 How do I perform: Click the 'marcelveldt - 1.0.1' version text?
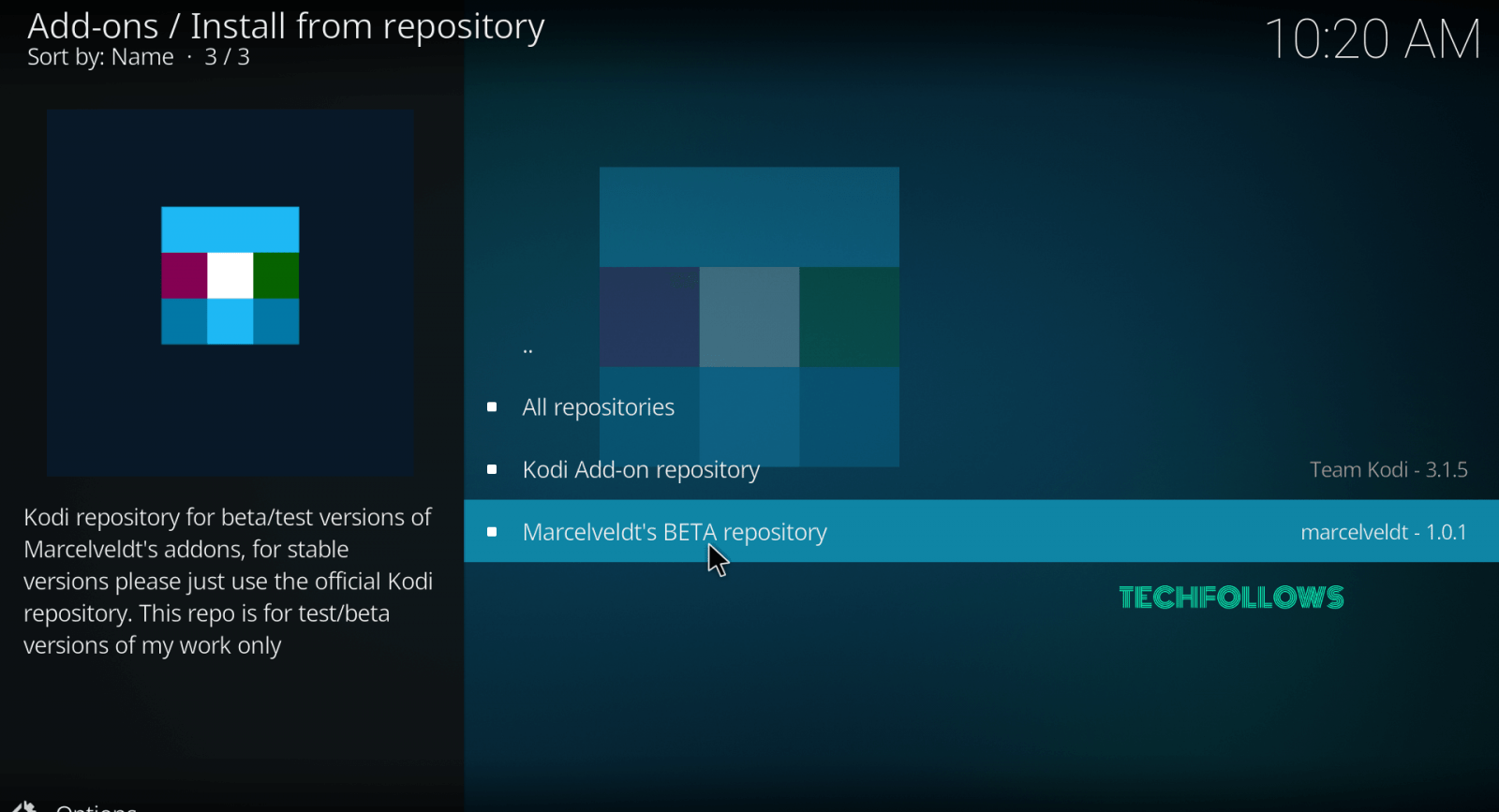[x=1384, y=532]
